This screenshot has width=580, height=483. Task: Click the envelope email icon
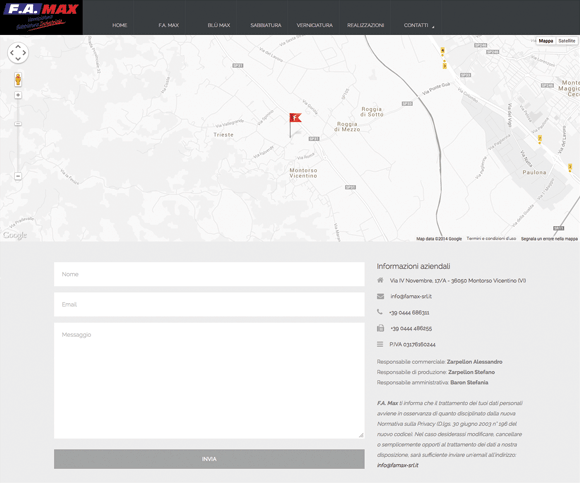coord(380,296)
